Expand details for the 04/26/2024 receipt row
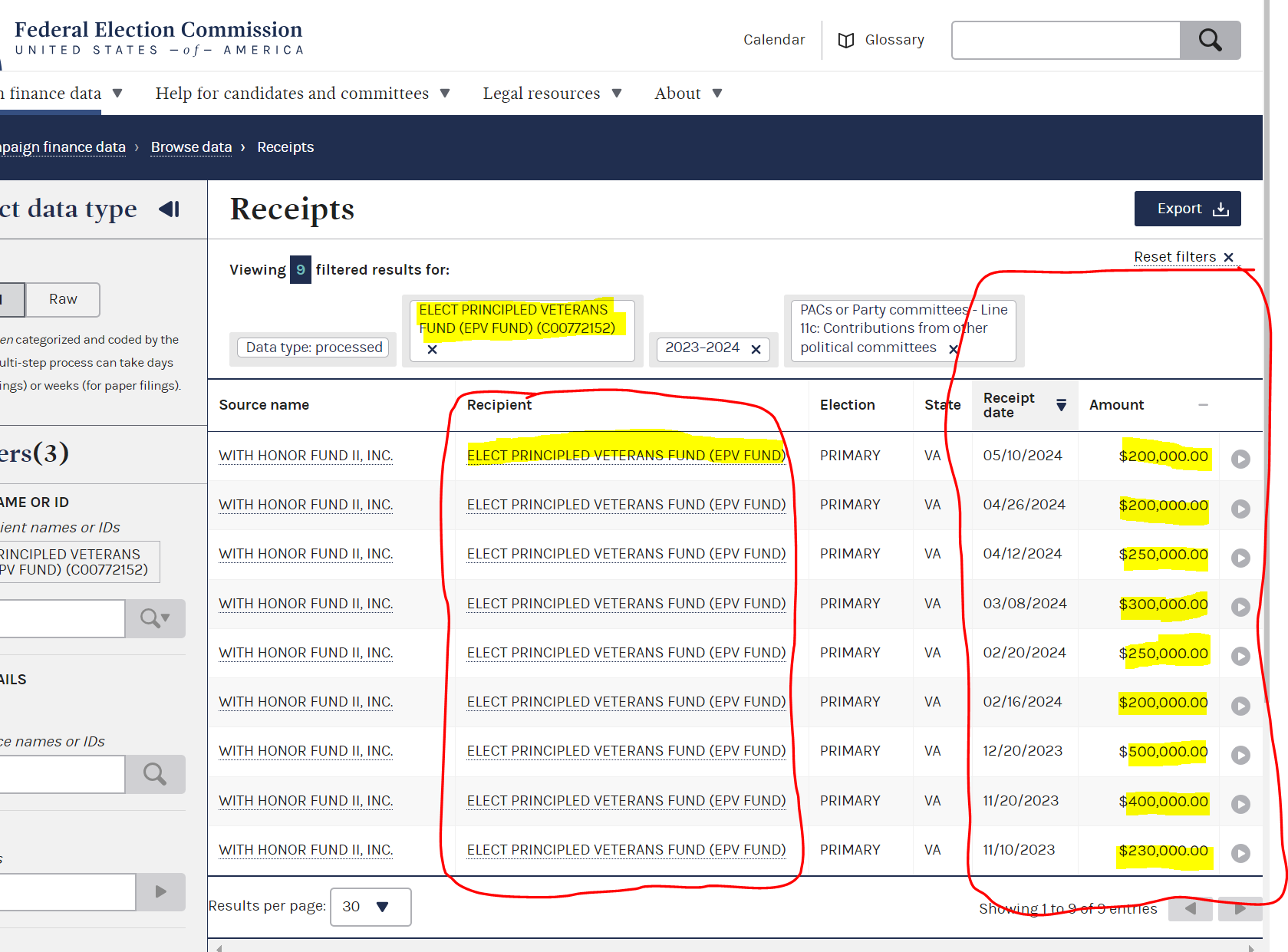This screenshot has height=952, width=1288. (x=1240, y=509)
